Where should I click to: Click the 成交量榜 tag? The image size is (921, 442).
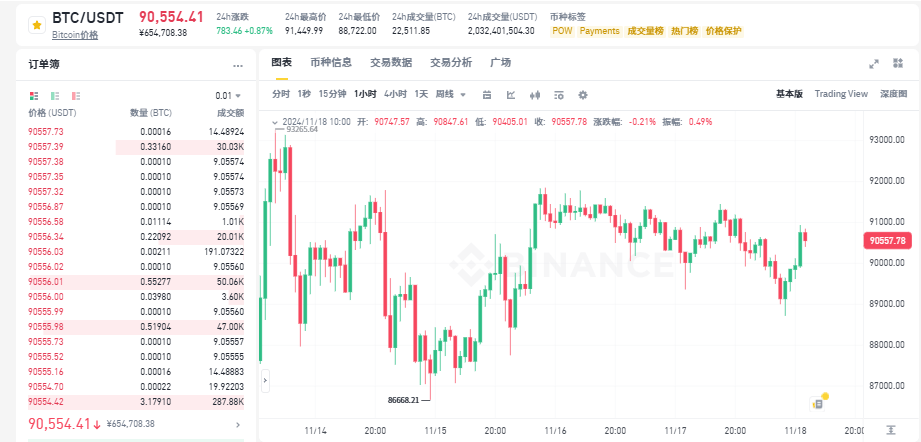[644, 31]
